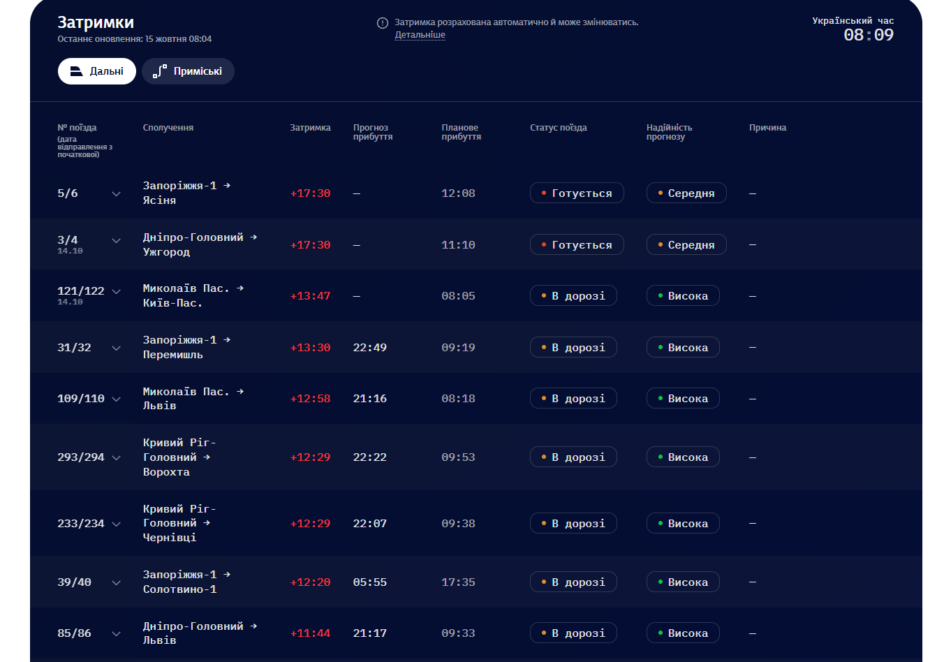
Task: Expand train 233/234 row chevron
Action: pos(116,524)
